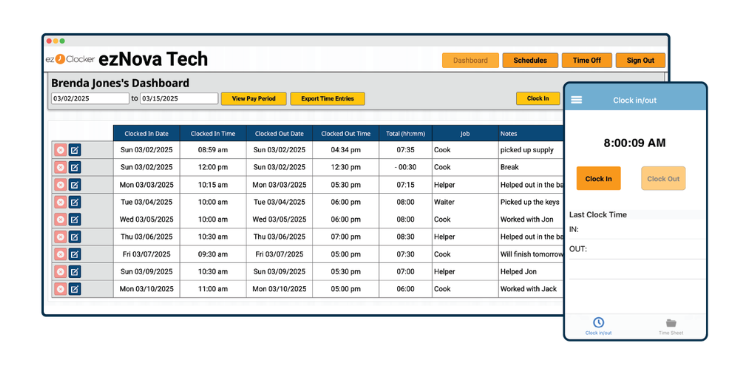Click the 08:30 total cell
This screenshot has width=750, height=375.
(x=406, y=237)
